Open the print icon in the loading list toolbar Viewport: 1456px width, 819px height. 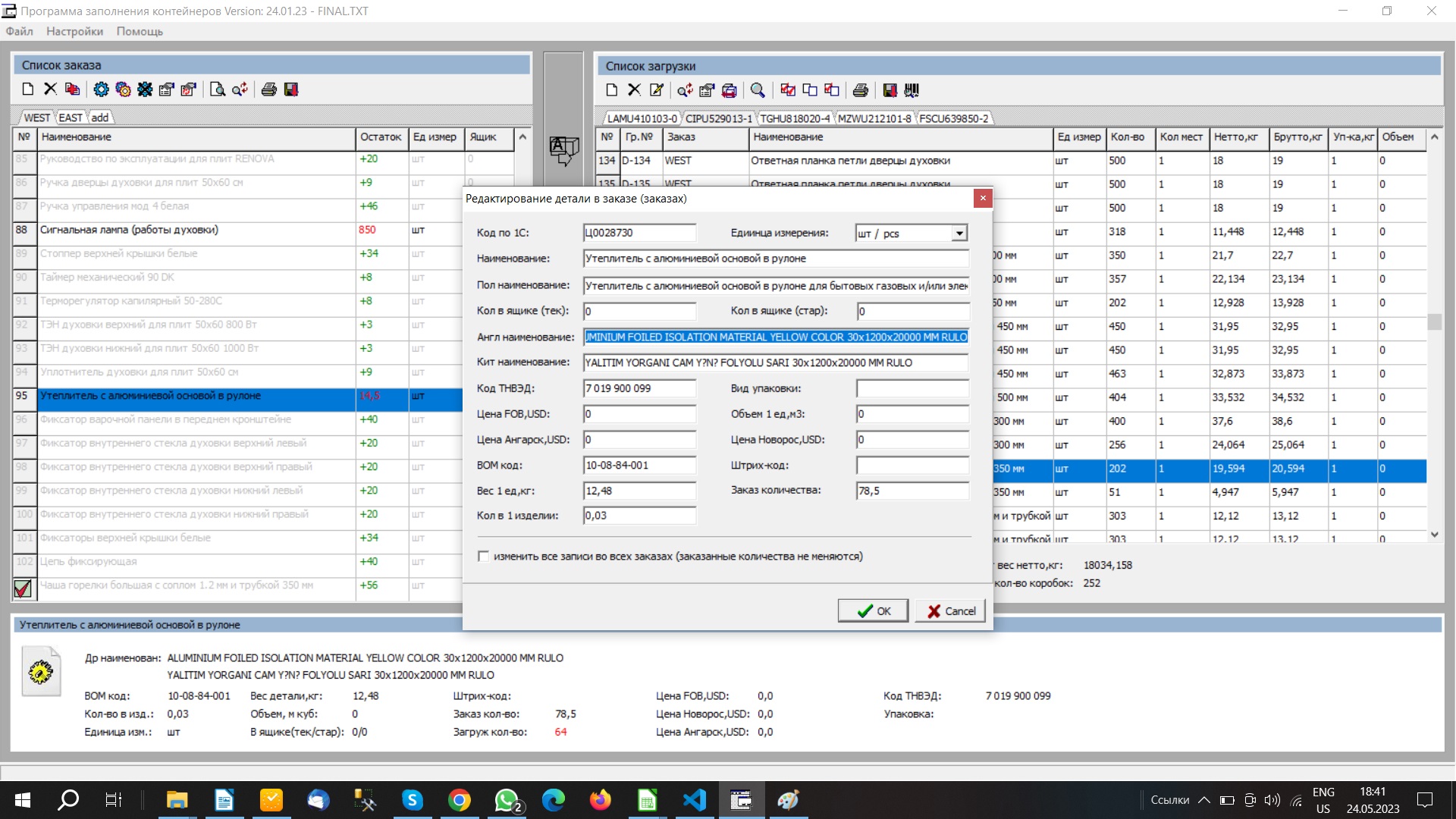[x=860, y=90]
